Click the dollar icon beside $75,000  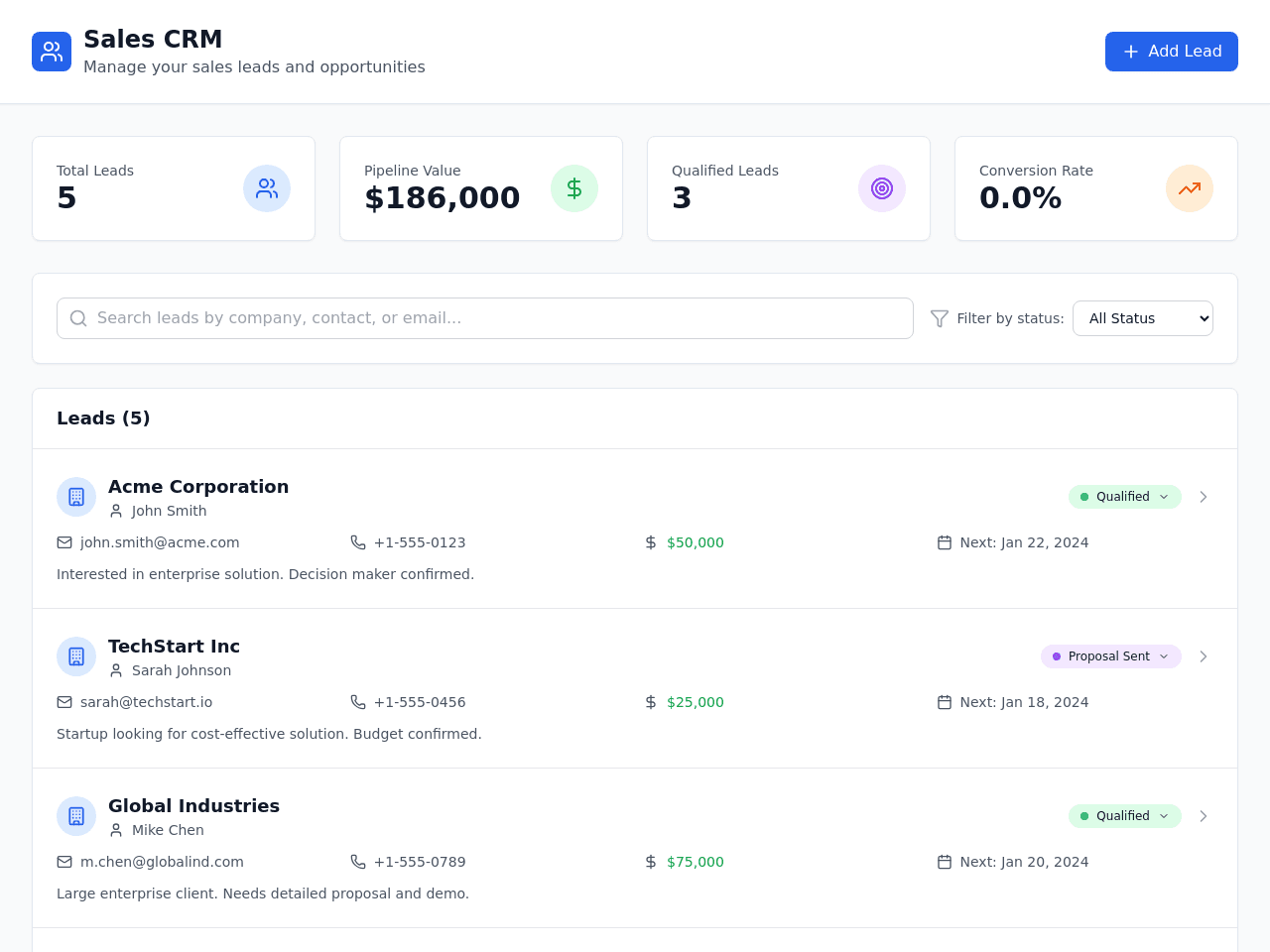(651, 862)
